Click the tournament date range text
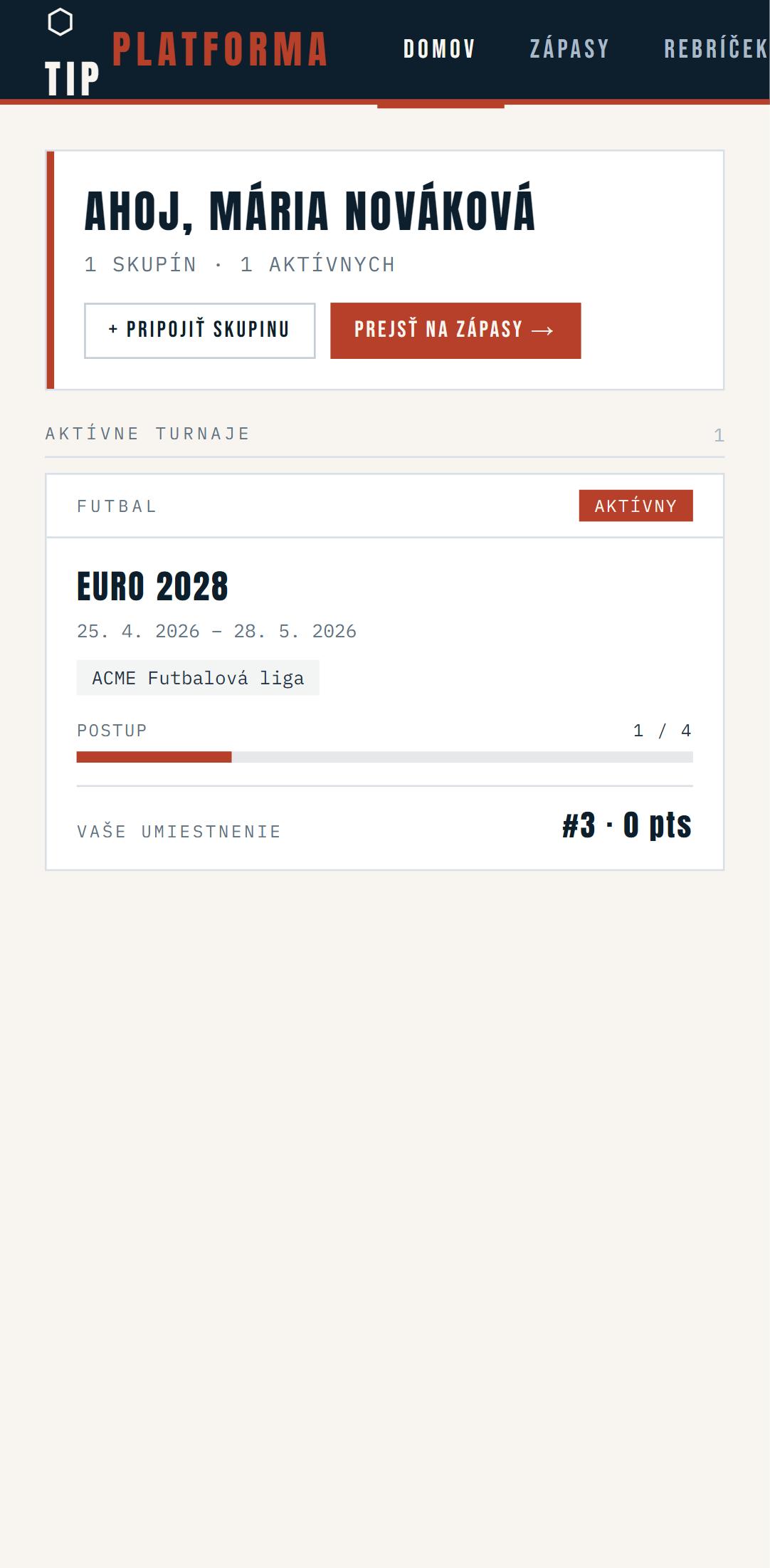The height and width of the screenshot is (1568, 770). click(x=216, y=632)
